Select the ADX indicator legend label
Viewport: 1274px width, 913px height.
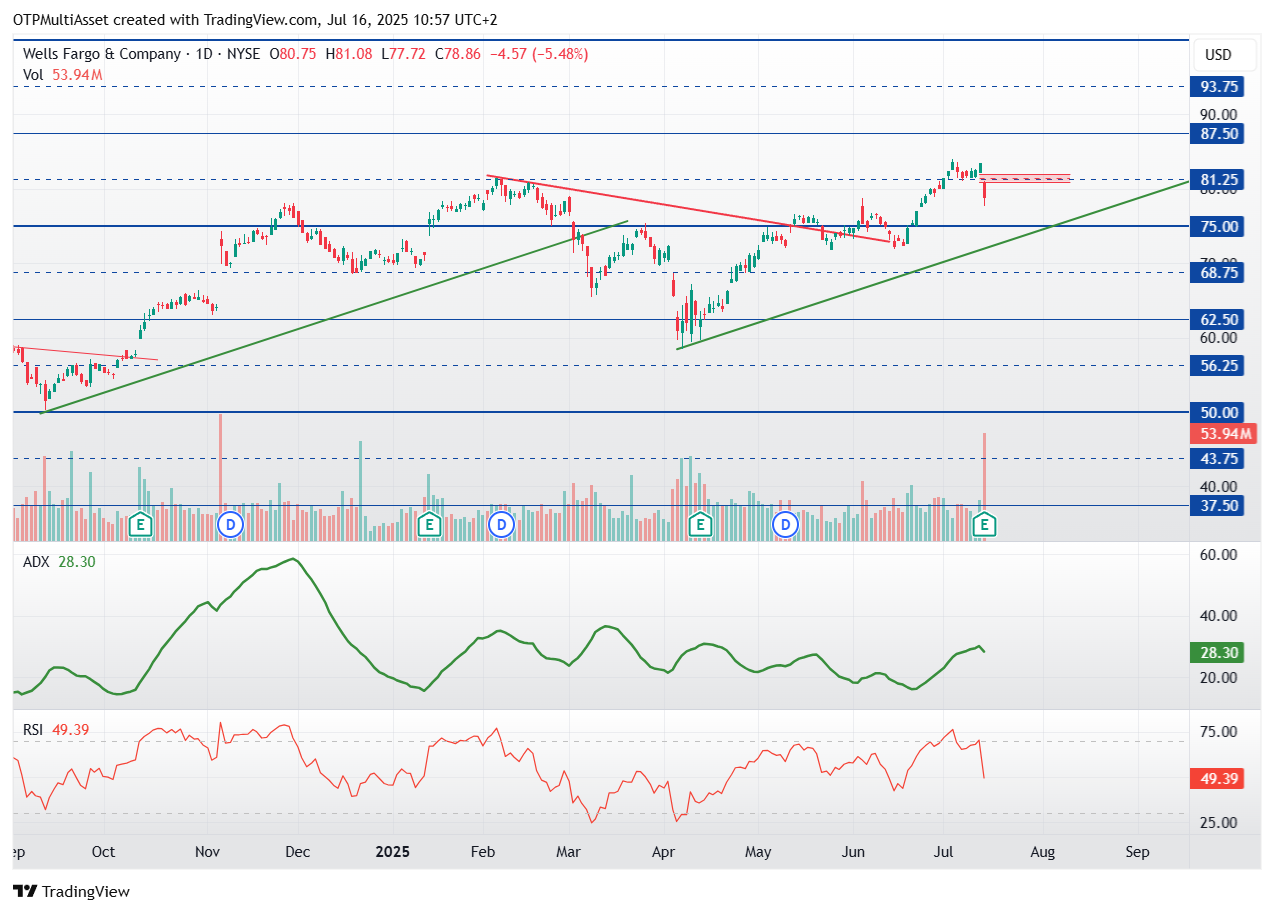(x=36, y=562)
